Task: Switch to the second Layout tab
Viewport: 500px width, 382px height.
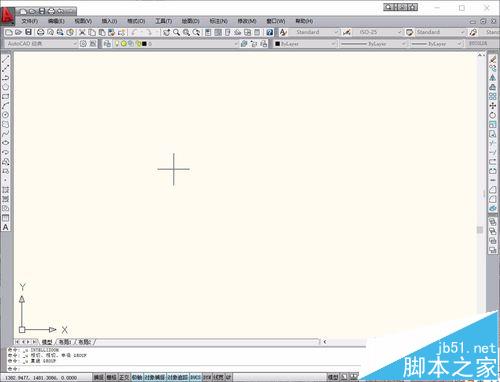Action: 84,342
